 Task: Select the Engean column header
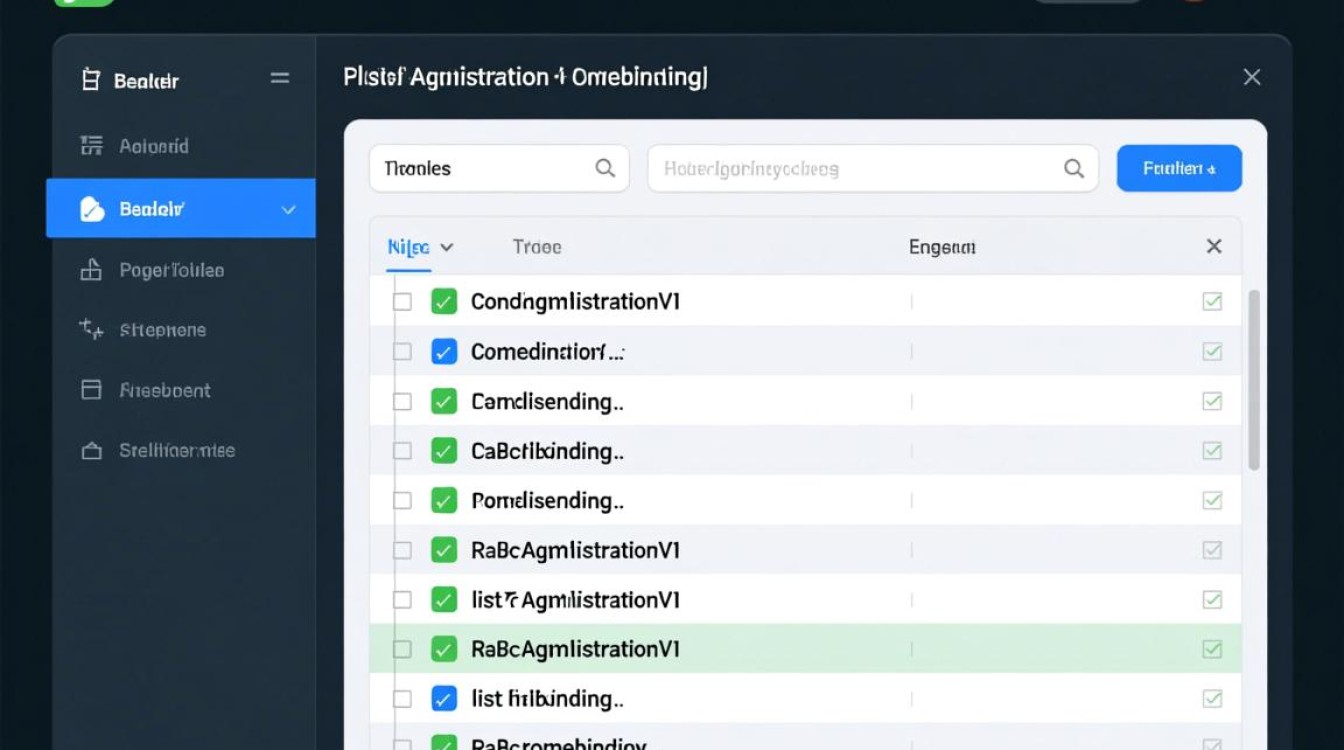(x=942, y=247)
